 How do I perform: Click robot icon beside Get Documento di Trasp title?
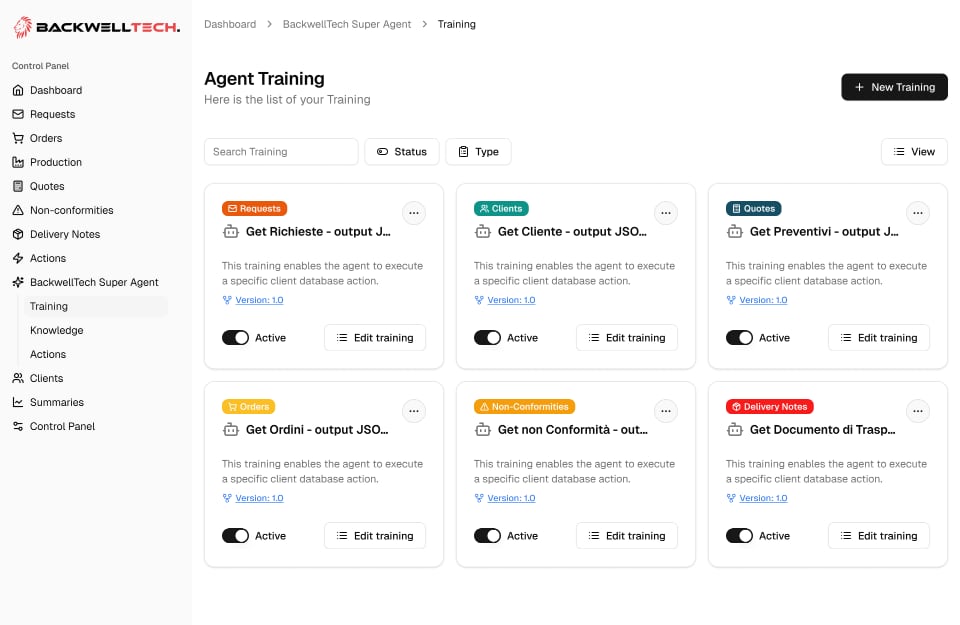tap(735, 430)
